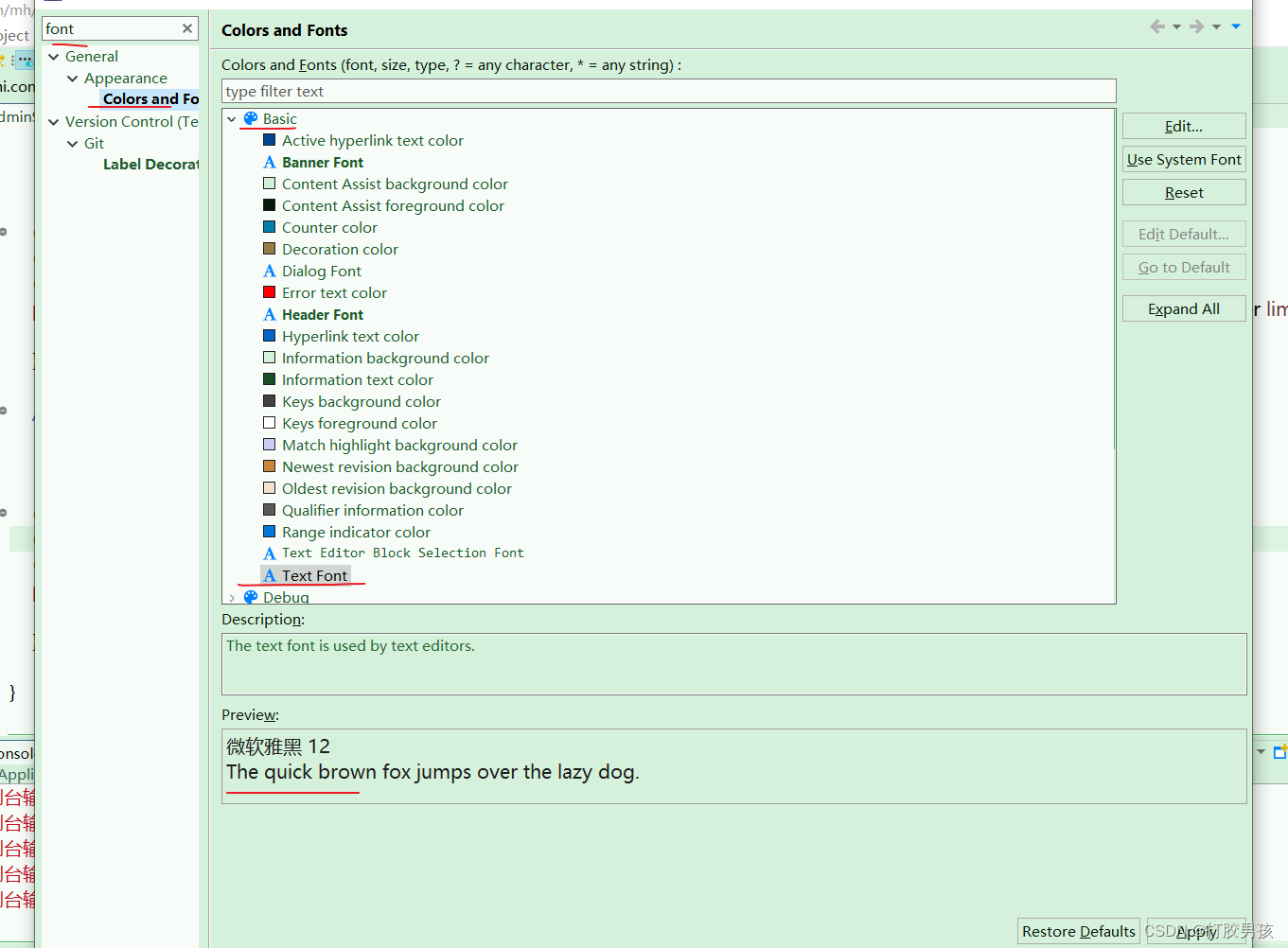
Task: Click the Edit... button
Action: click(x=1184, y=126)
